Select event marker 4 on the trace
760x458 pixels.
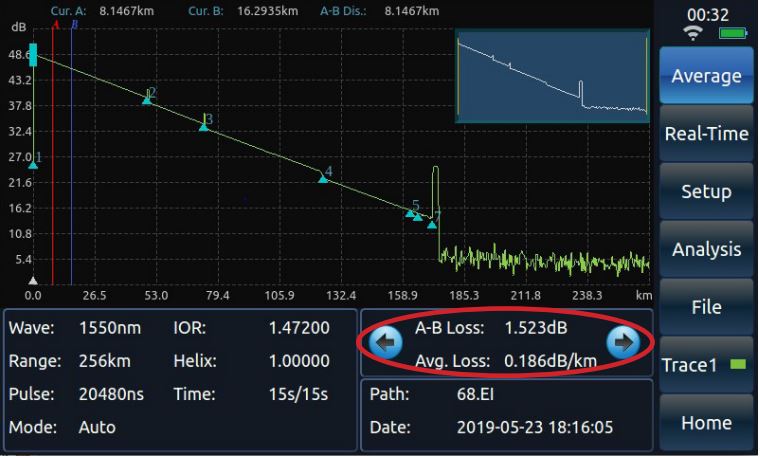(x=323, y=179)
